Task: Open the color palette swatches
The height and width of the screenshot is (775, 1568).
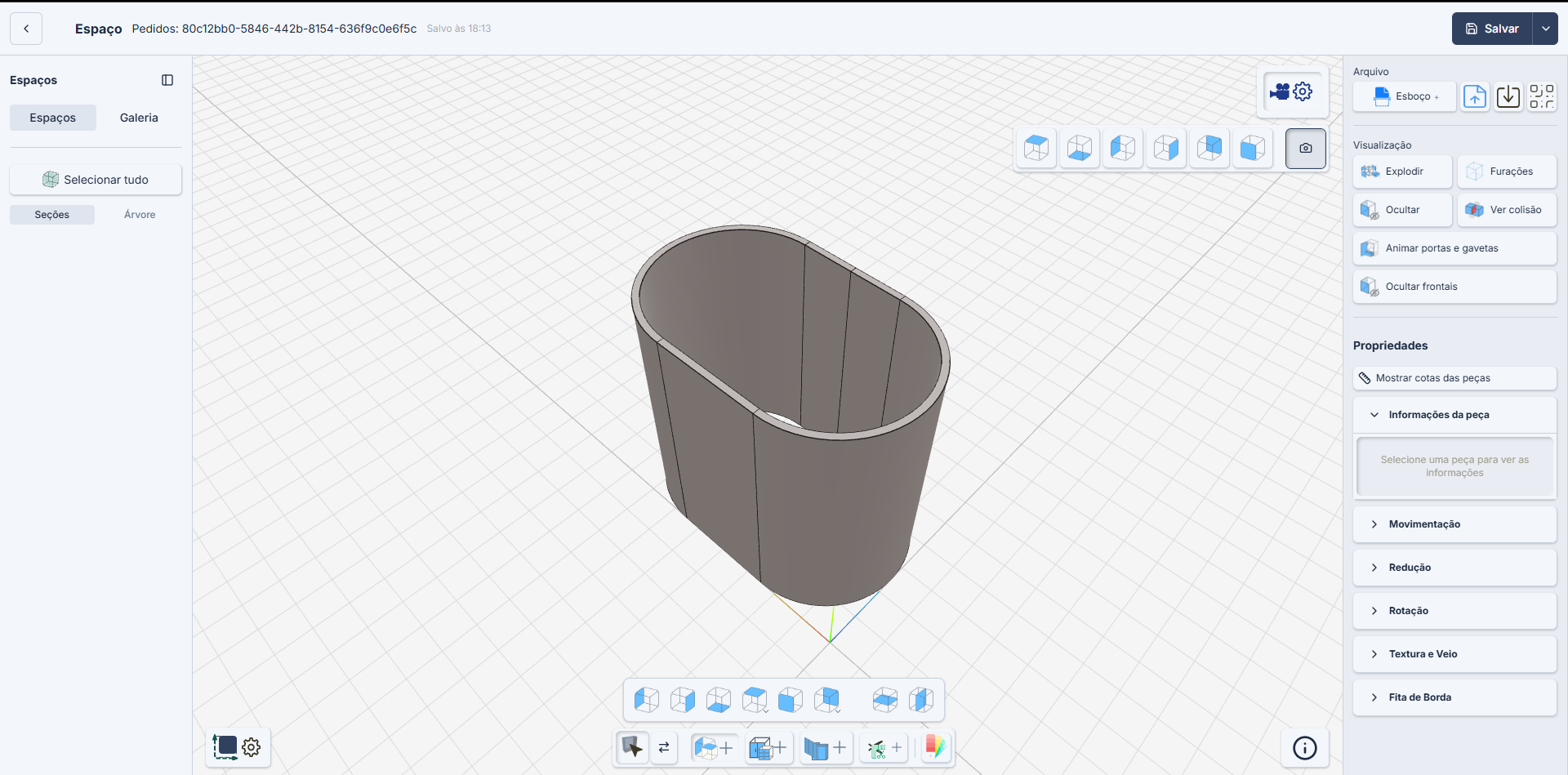Action: (x=935, y=747)
